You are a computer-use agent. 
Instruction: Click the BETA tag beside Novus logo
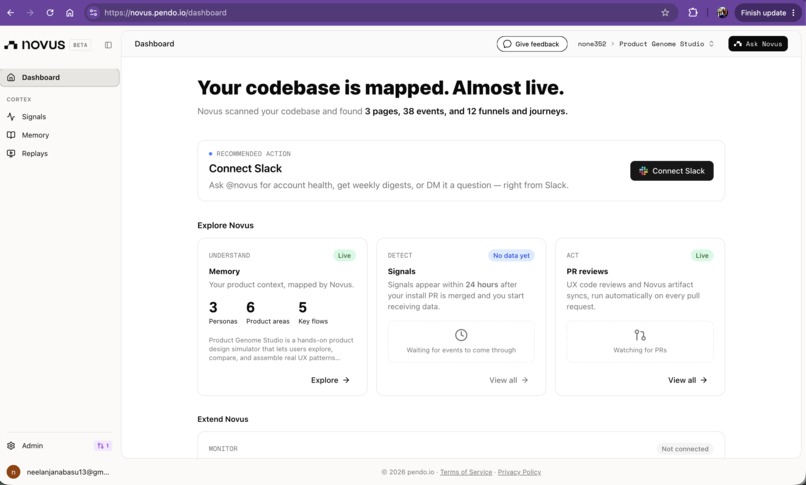[x=80, y=45]
